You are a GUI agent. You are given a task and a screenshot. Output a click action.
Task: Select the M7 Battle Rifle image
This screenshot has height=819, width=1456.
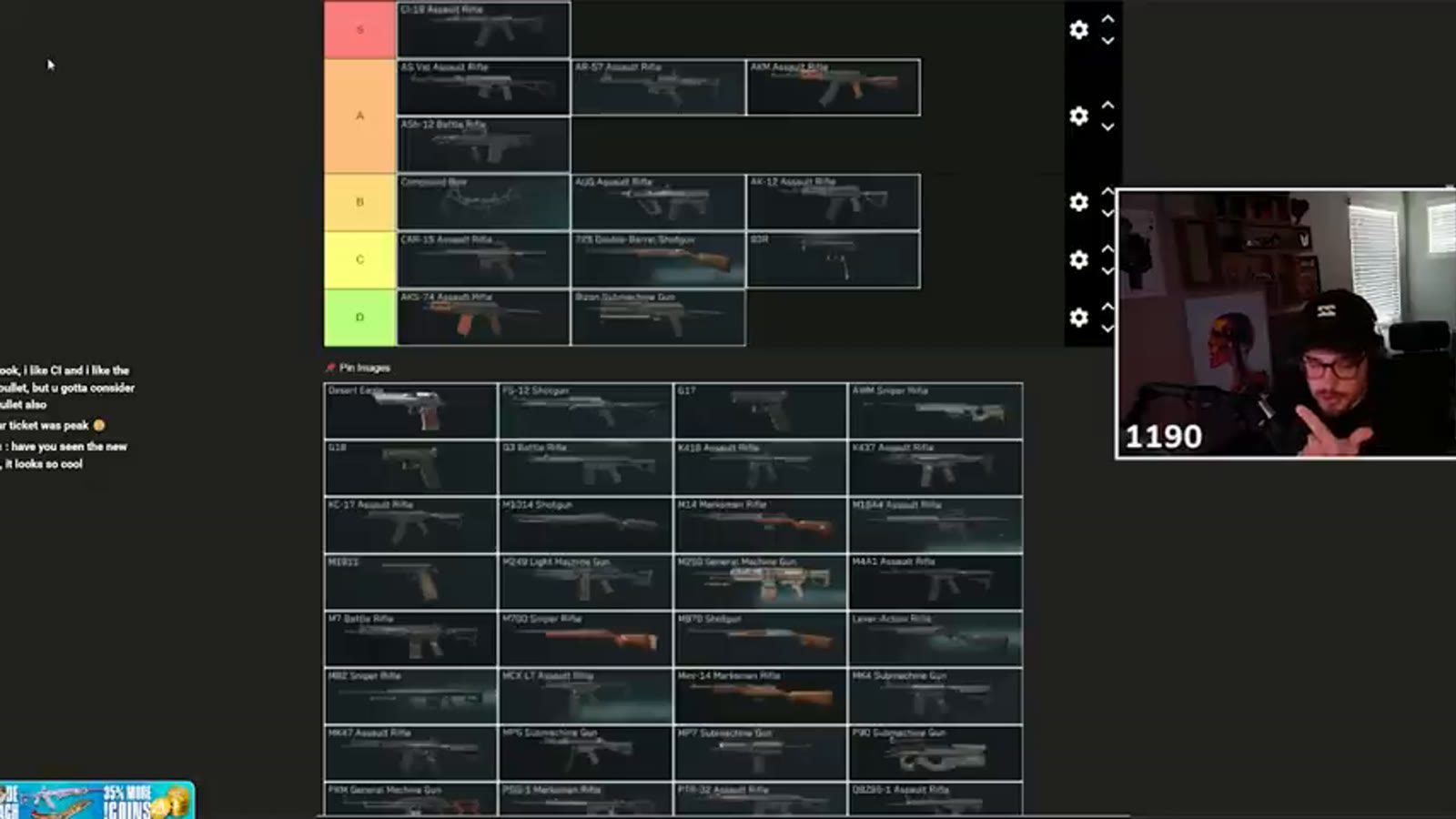click(x=410, y=640)
